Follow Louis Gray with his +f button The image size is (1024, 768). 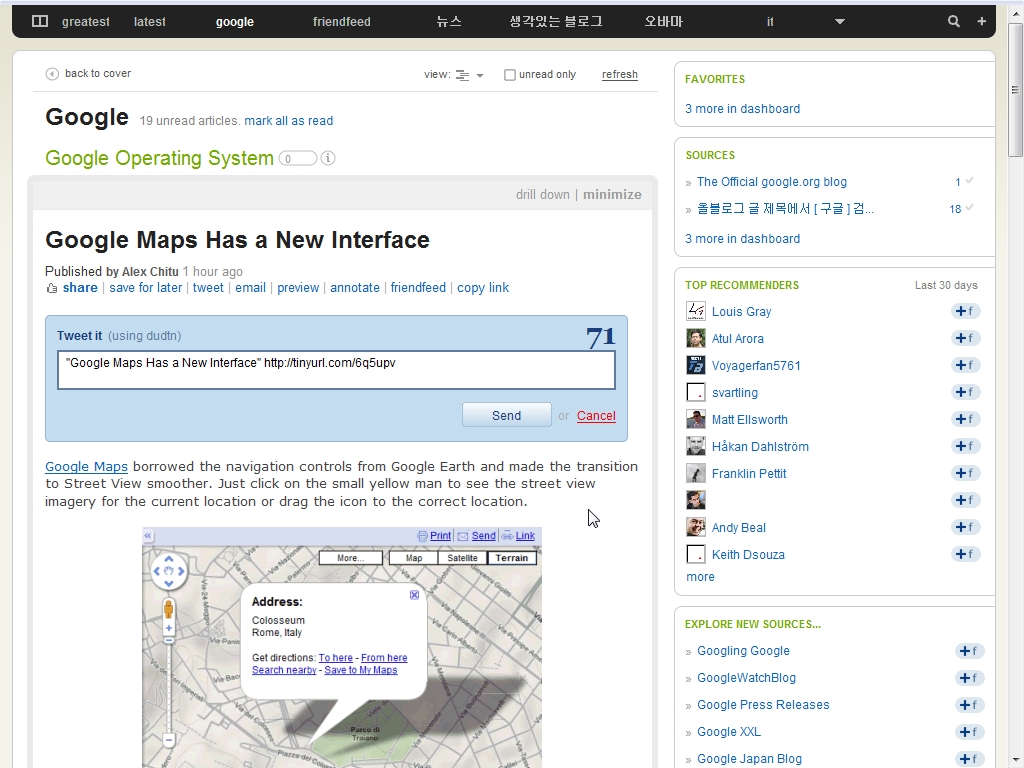point(965,312)
